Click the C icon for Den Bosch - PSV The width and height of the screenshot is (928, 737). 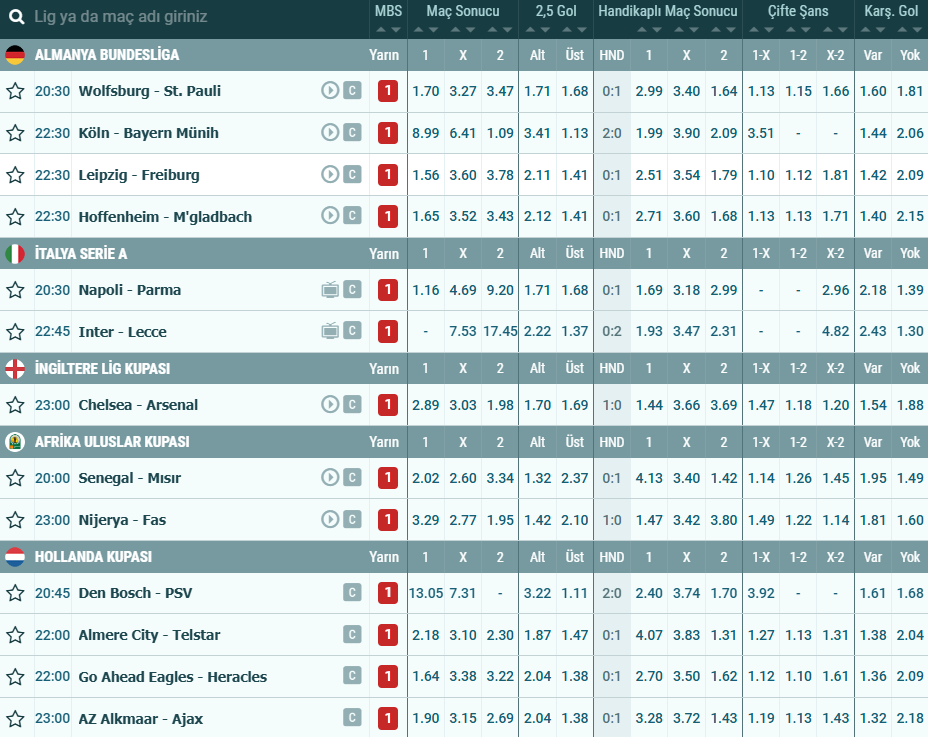pos(352,593)
